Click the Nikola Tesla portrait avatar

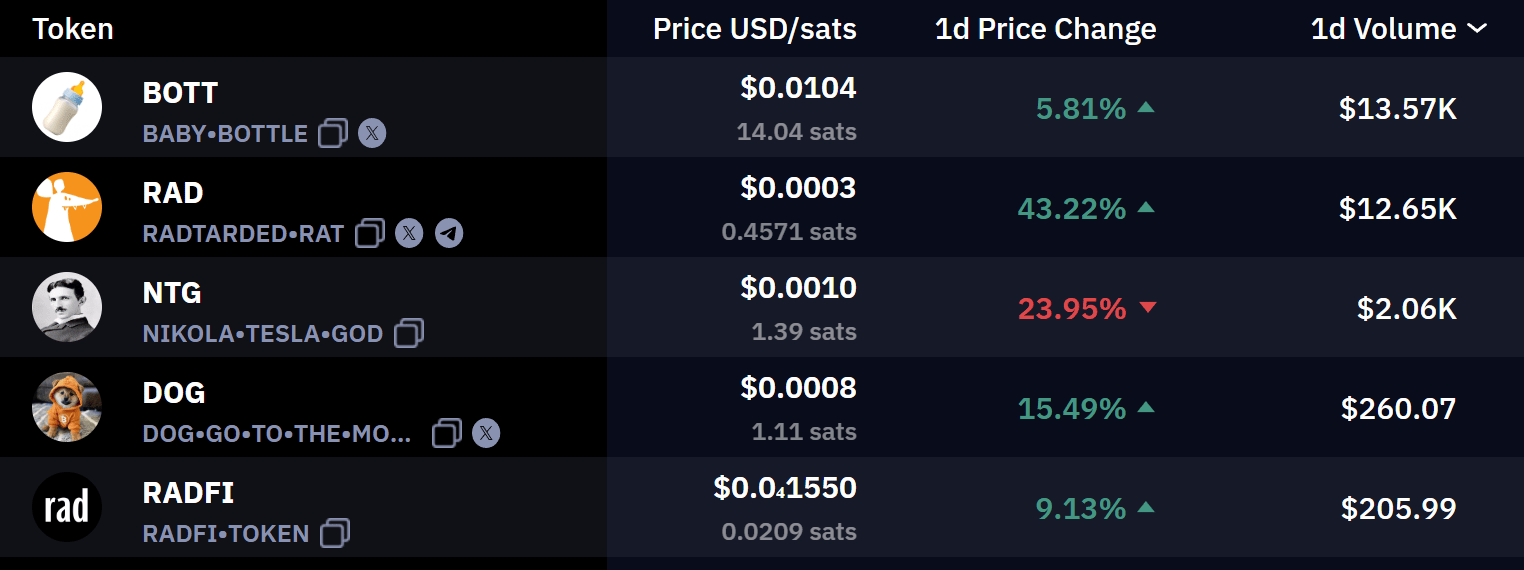(67, 307)
